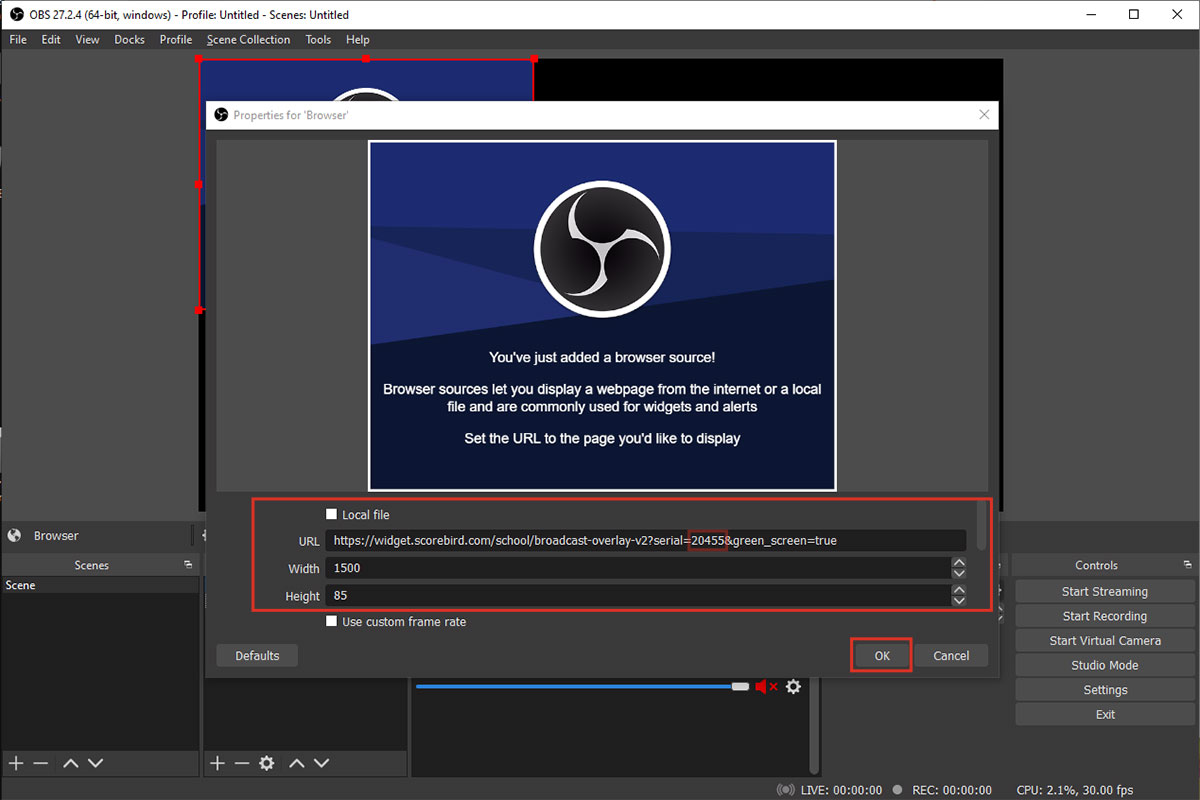This screenshot has height=800, width=1200.
Task: Click the browser source preview image
Action: click(602, 316)
